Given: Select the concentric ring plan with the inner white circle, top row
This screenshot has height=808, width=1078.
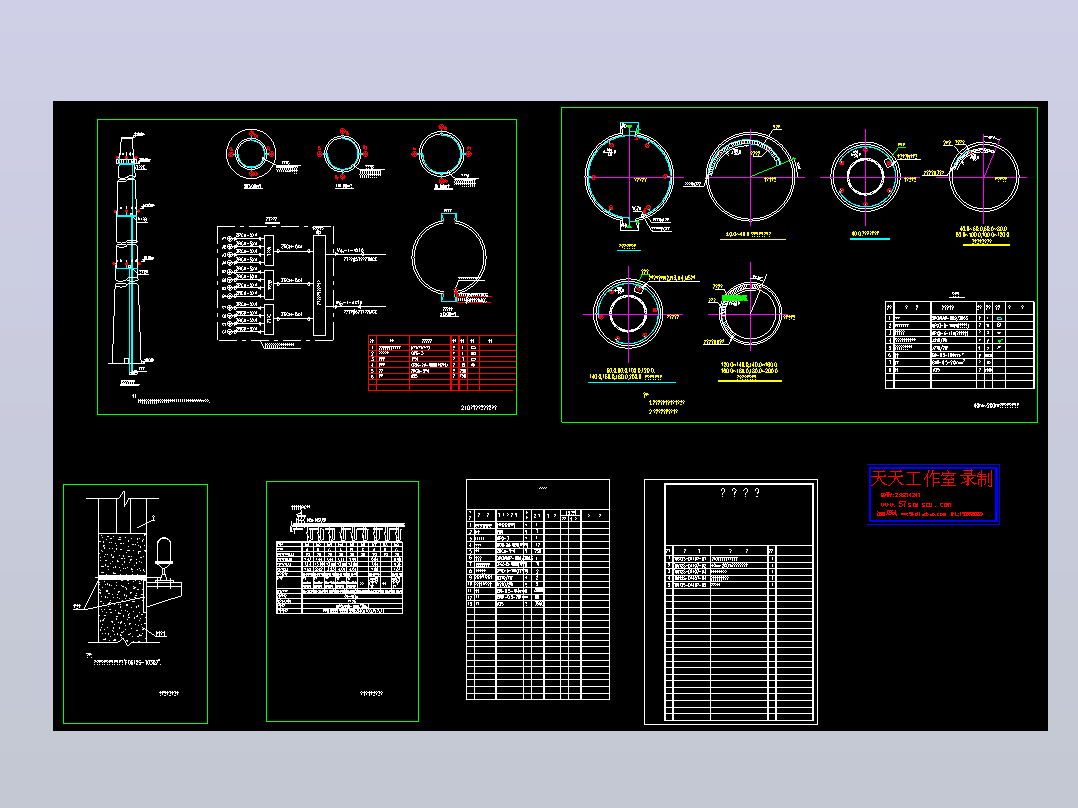Looking at the screenshot, I should coord(865,177).
